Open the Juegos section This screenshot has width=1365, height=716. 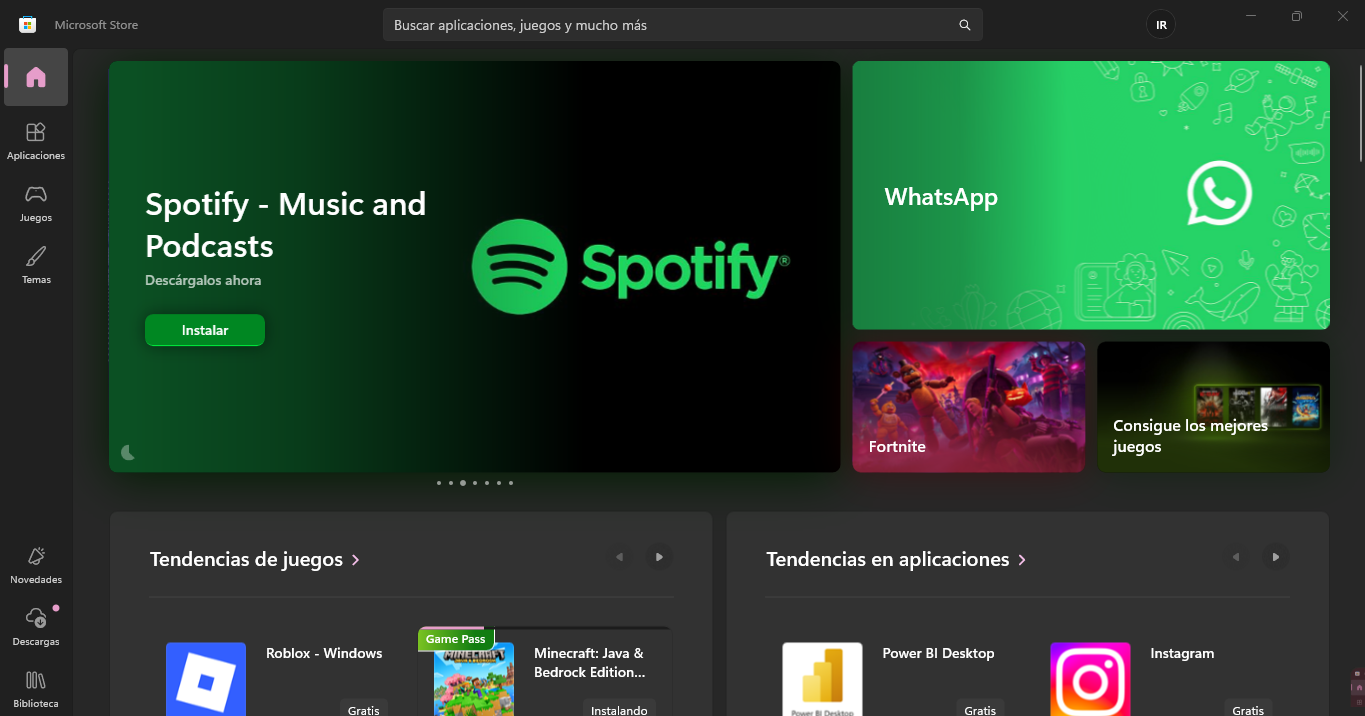point(36,203)
